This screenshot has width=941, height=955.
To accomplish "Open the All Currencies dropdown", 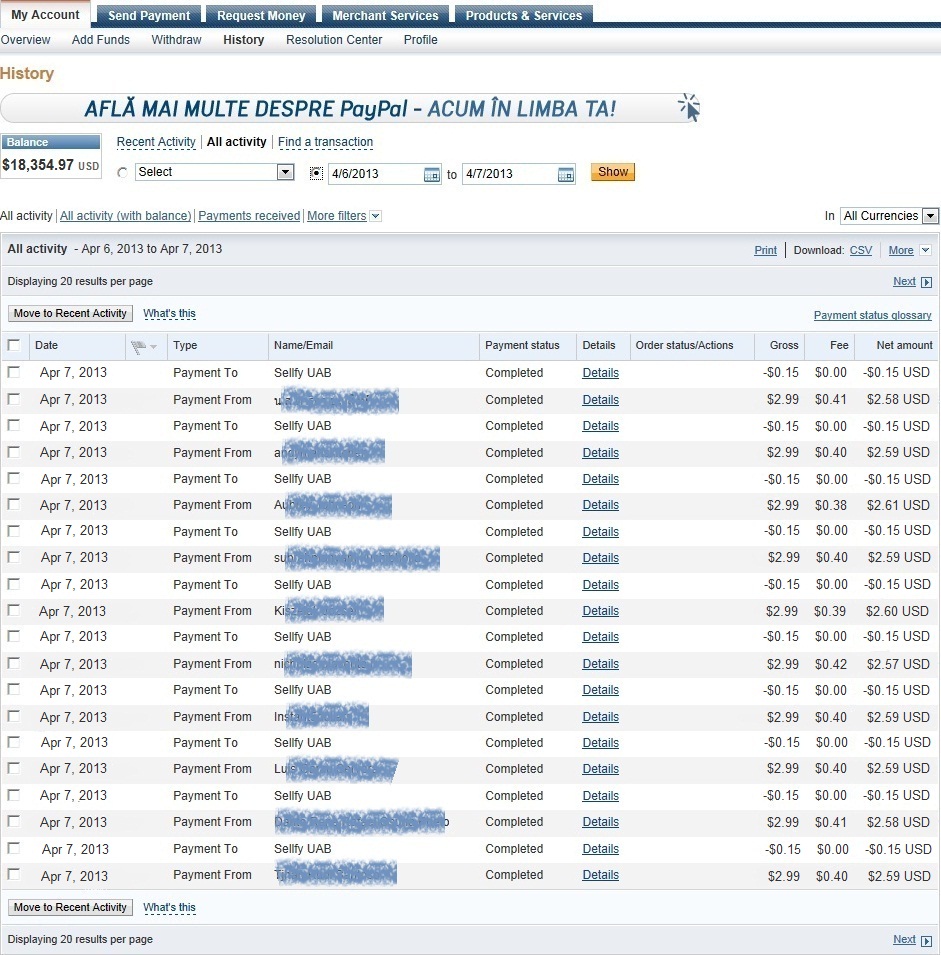I will [x=889, y=216].
